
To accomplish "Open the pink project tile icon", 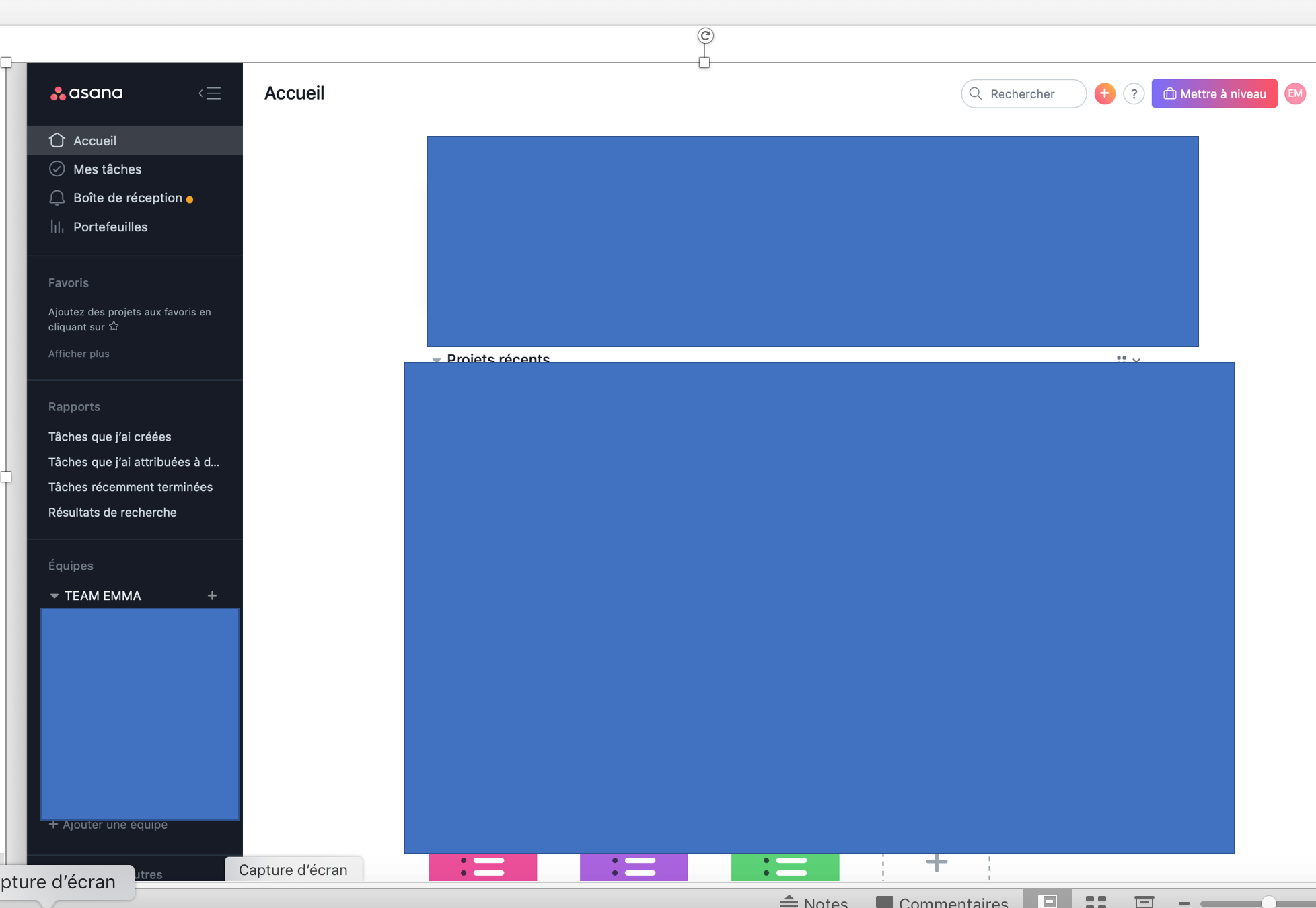I will (x=483, y=866).
